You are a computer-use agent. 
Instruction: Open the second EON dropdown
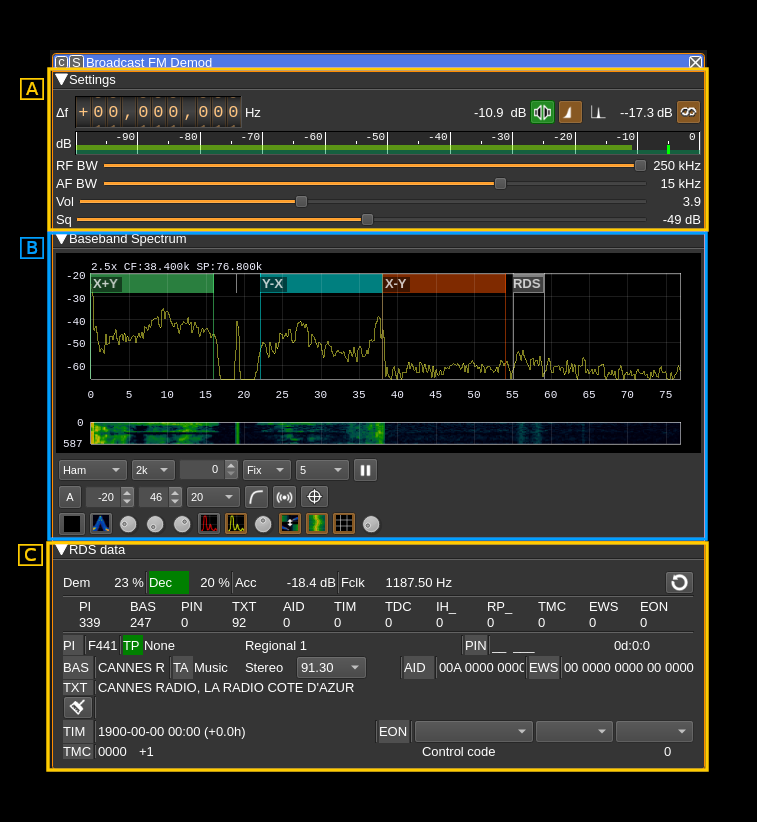[x=574, y=732]
